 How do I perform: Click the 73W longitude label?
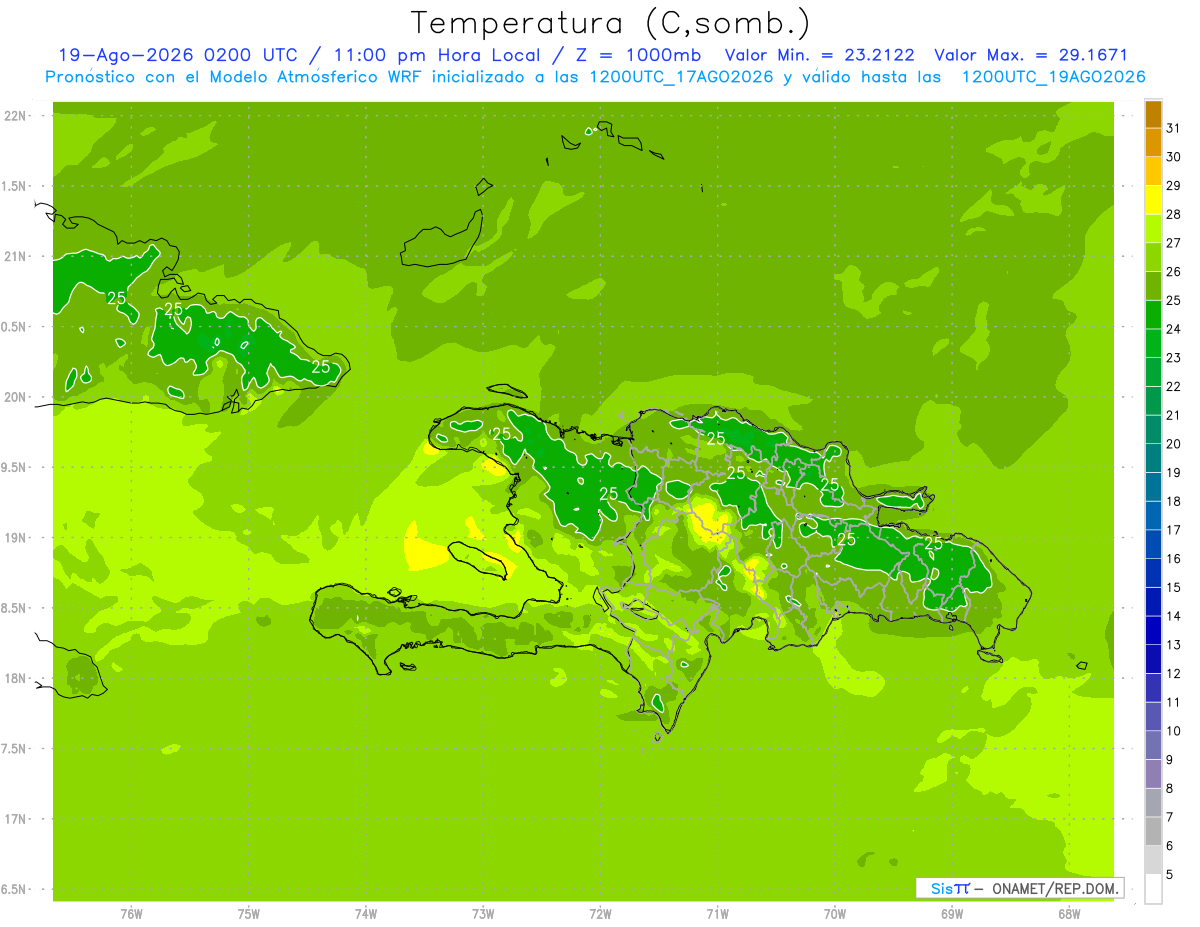point(483,914)
